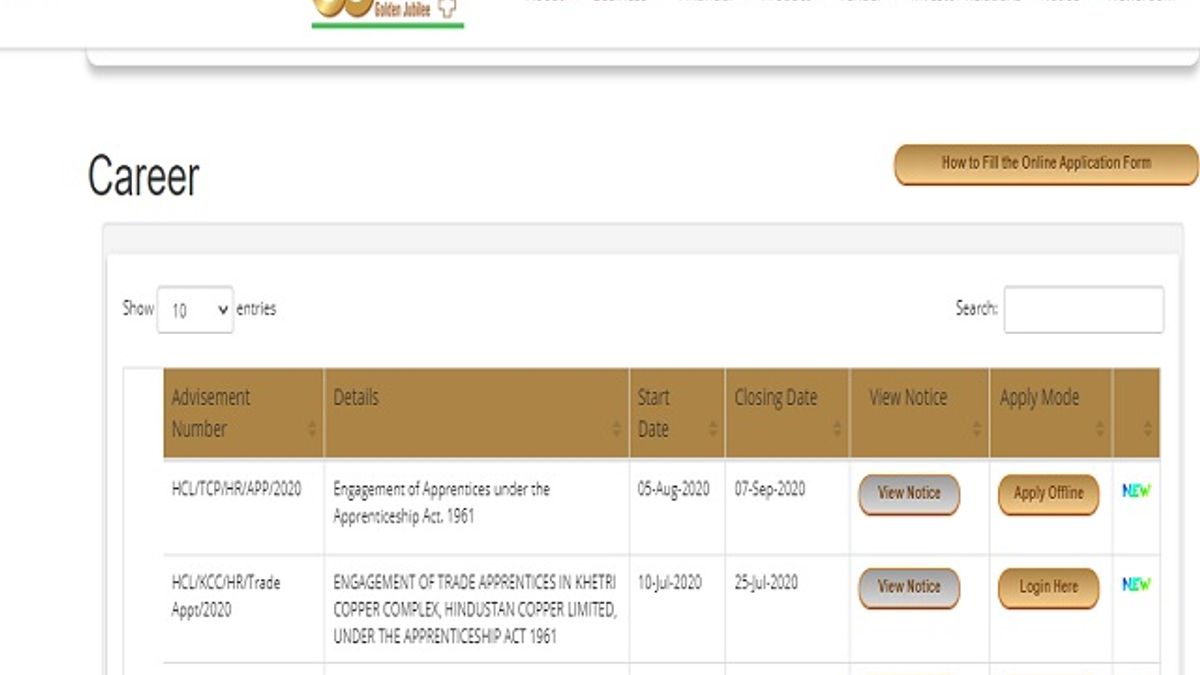Sort by Details column arrows

[x=617, y=429]
